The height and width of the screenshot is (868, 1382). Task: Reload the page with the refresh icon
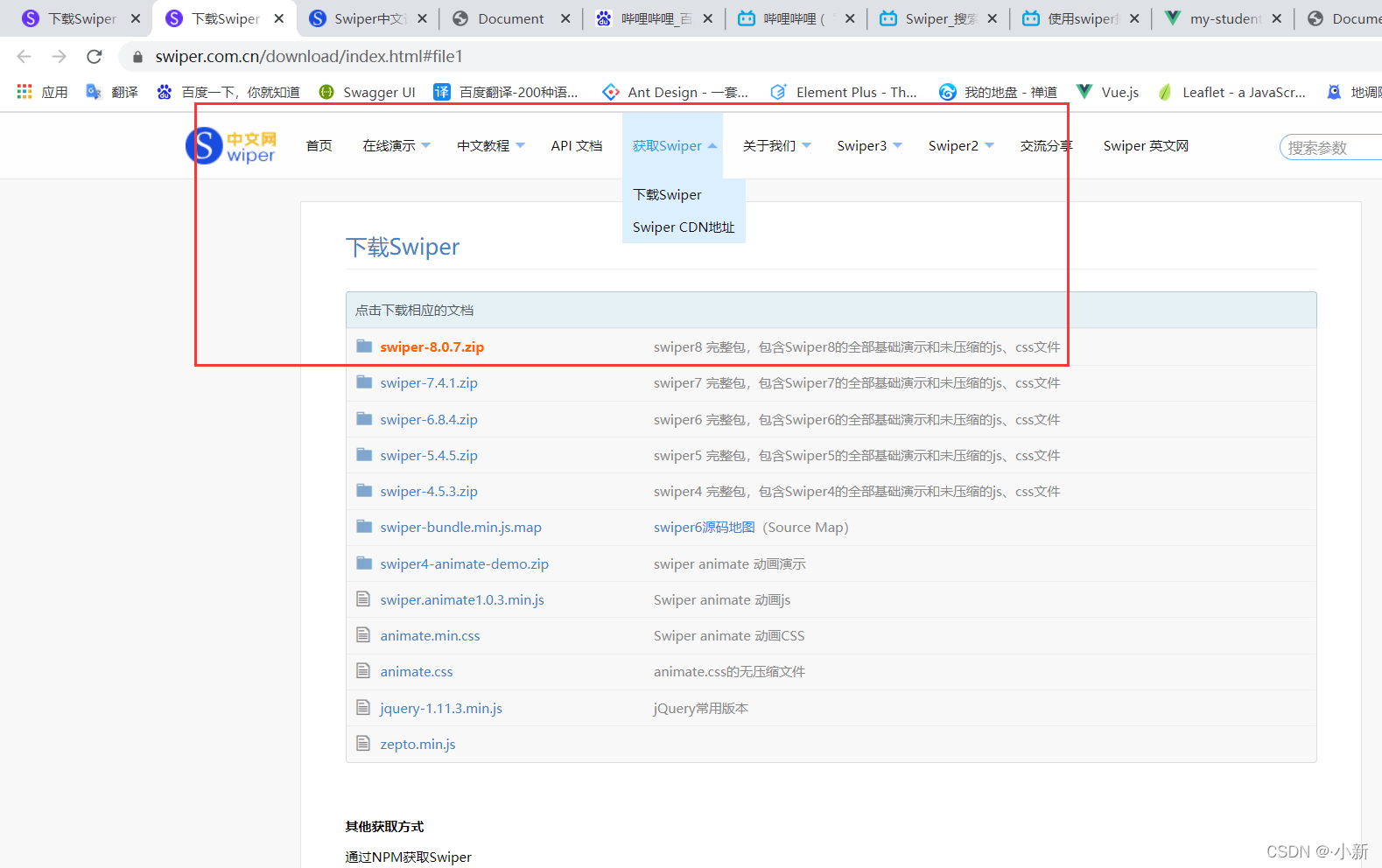95,56
